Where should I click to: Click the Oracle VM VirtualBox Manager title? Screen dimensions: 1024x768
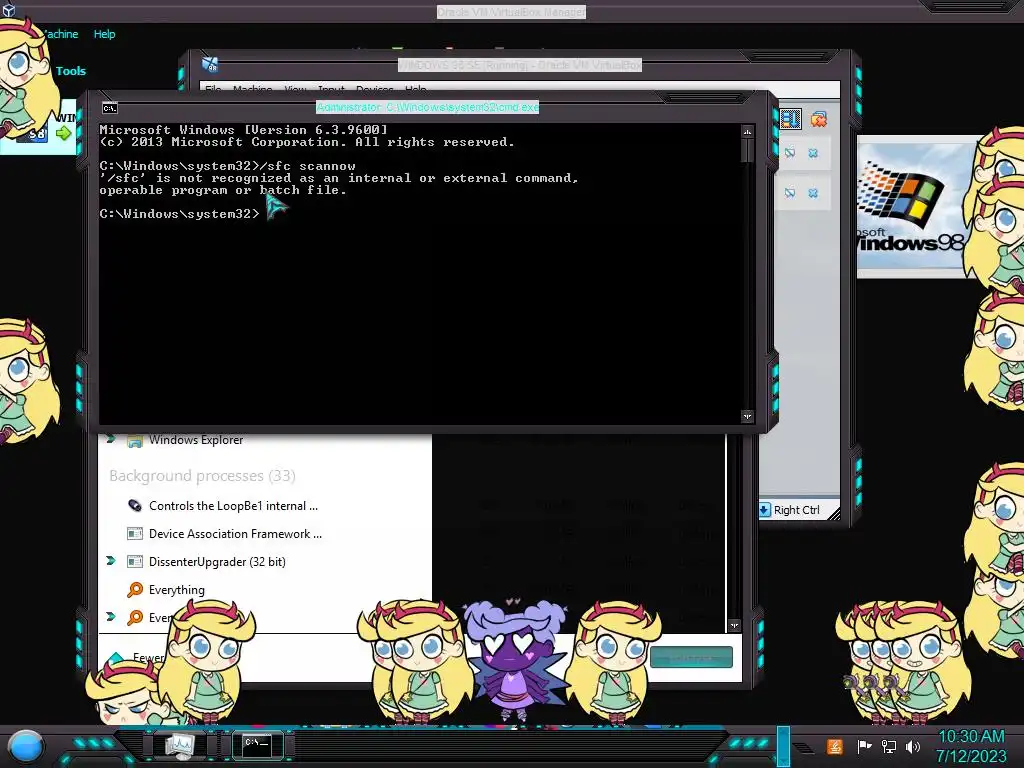click(511, 12)
